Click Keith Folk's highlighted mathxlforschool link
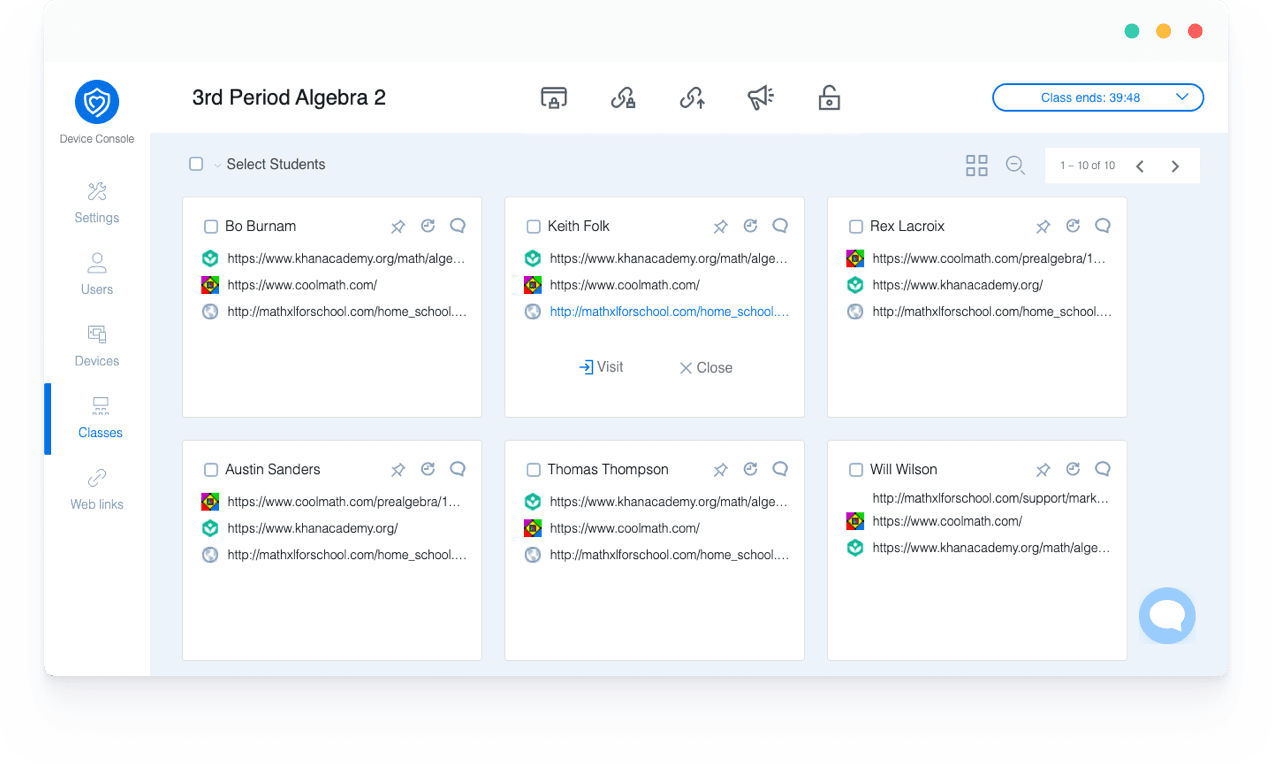 point(669,311)
